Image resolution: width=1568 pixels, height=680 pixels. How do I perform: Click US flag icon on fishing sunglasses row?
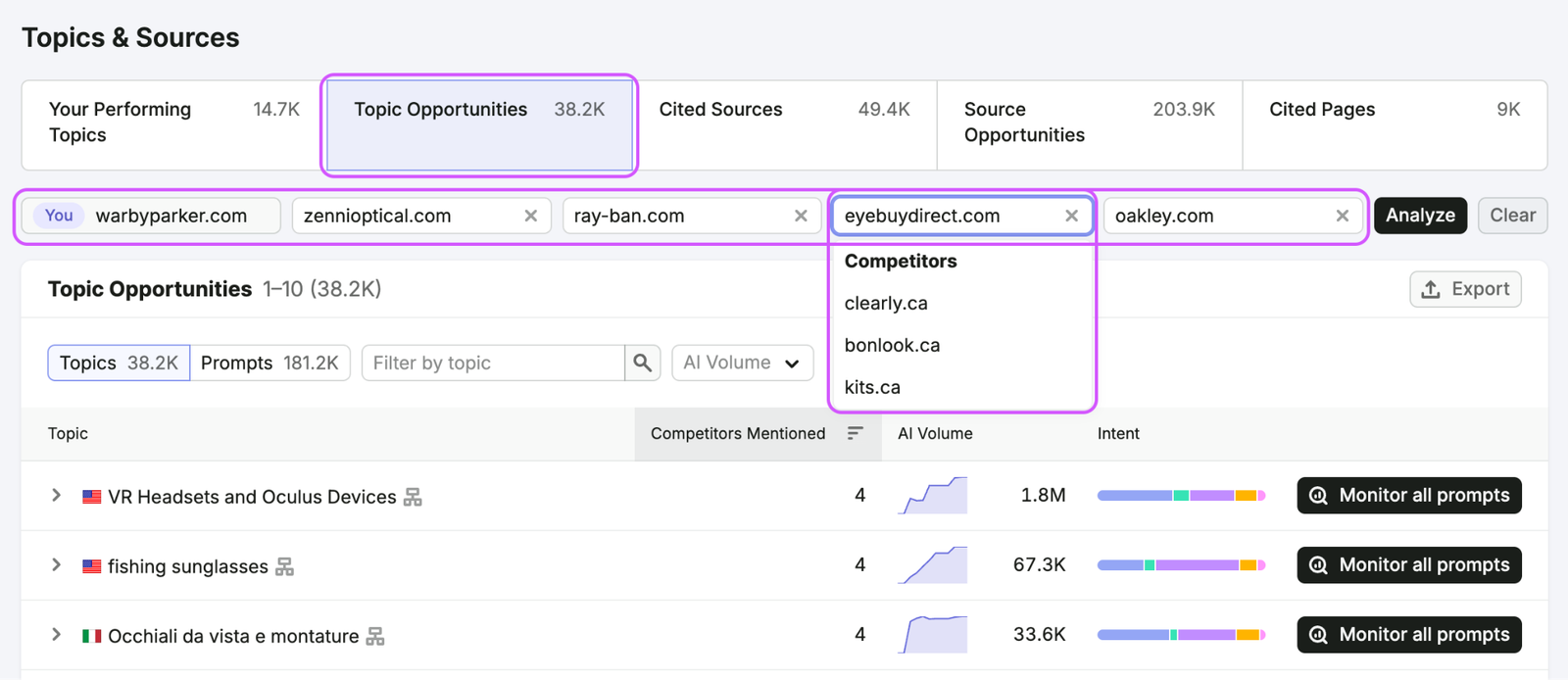[x=91, y=566]
